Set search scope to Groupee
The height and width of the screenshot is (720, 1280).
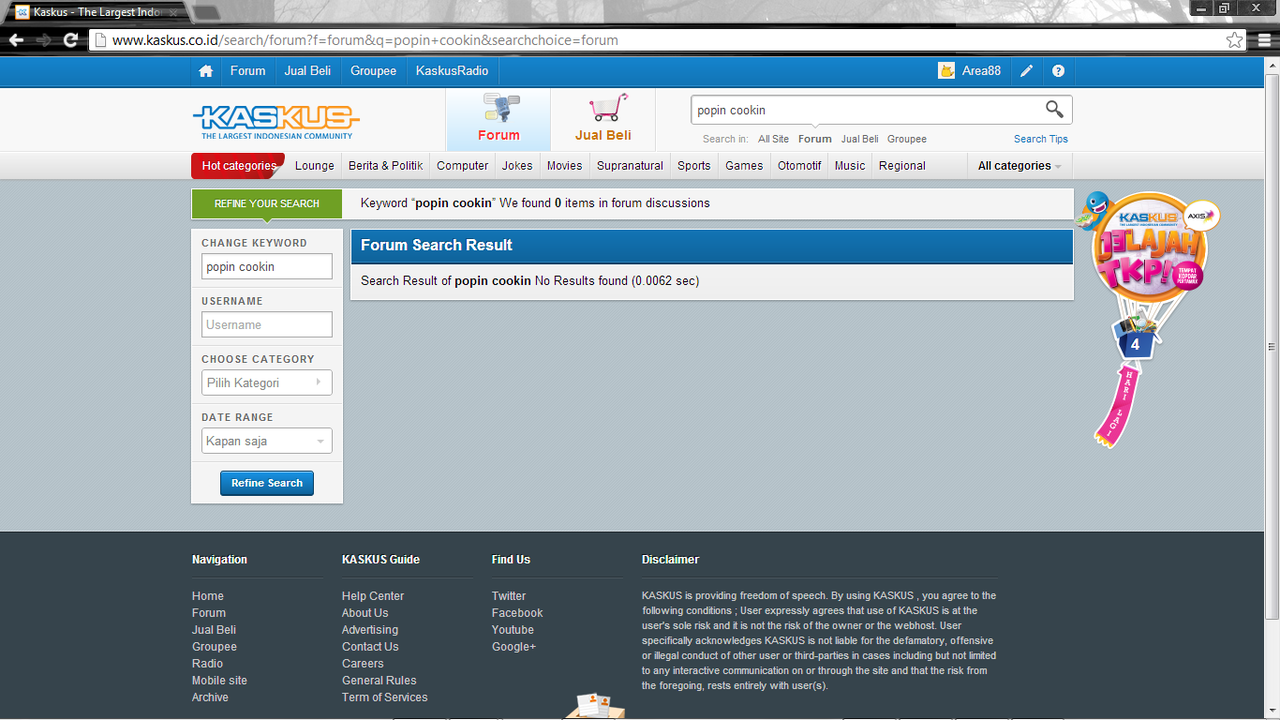907,139
